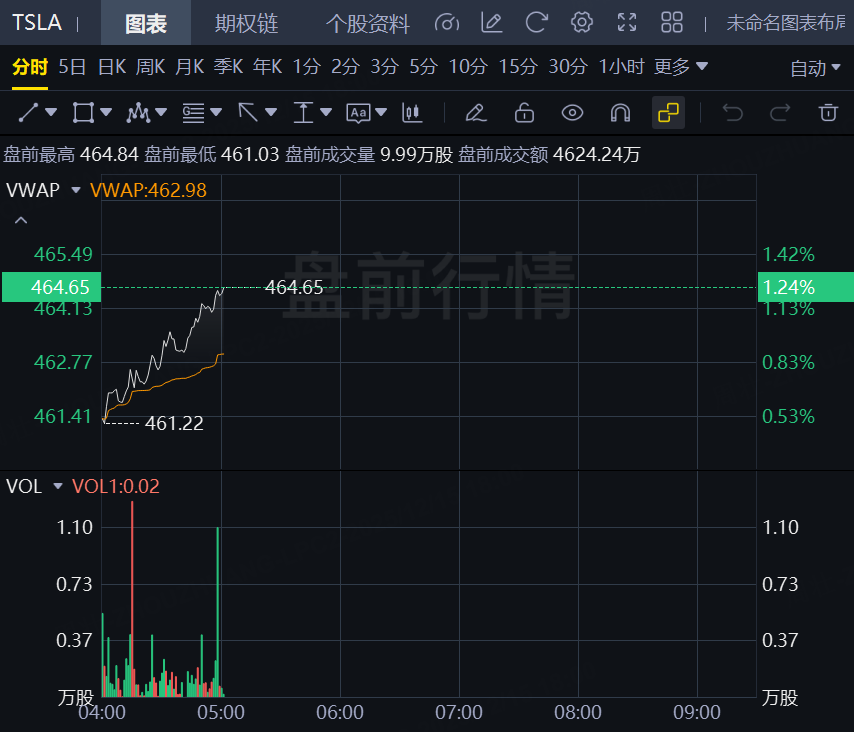Open the 自动 scale dropdown
The image size is (854, 732).
[815, 69]
